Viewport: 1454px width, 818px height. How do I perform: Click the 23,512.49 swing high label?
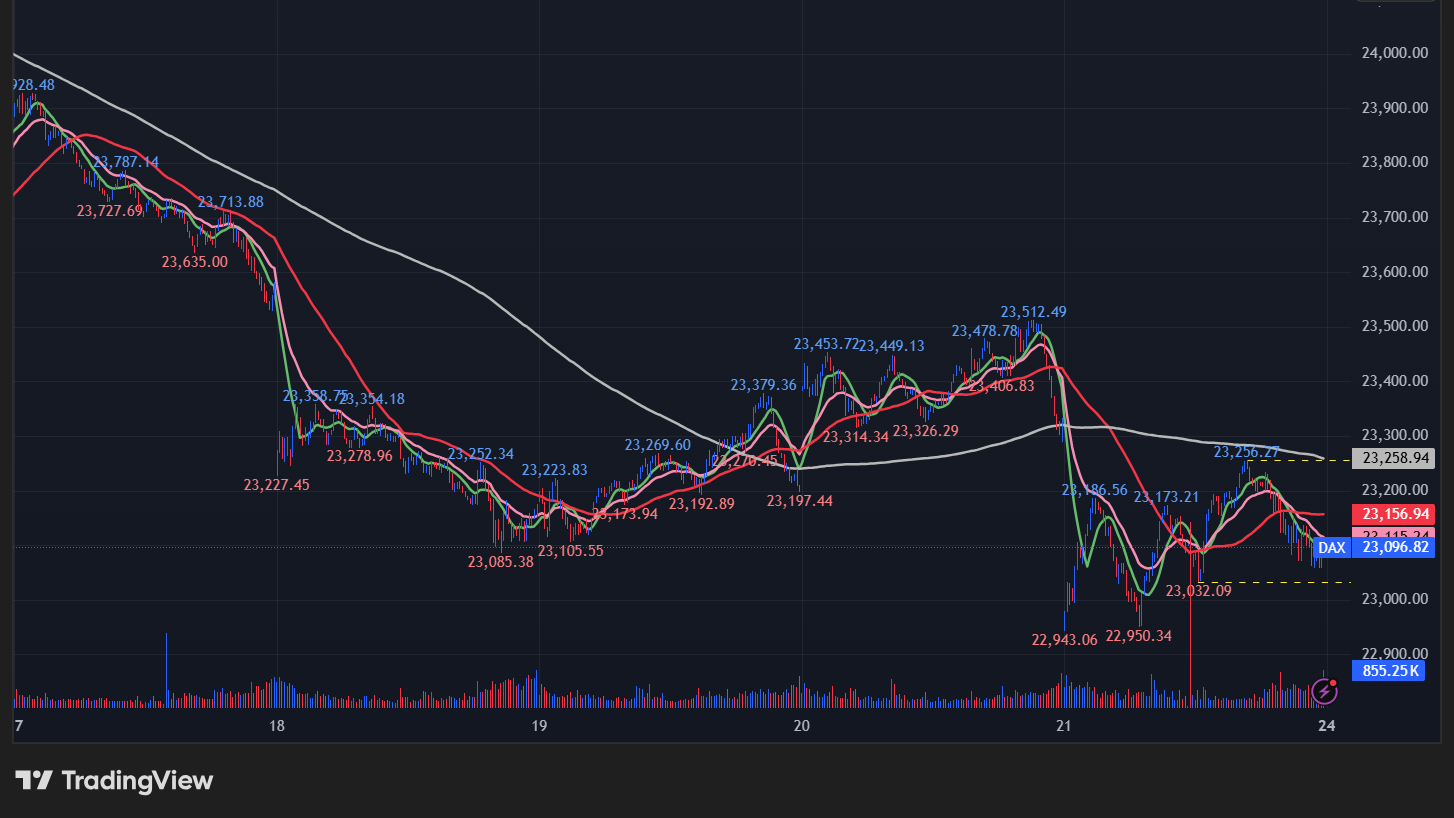coord(1033,312)
